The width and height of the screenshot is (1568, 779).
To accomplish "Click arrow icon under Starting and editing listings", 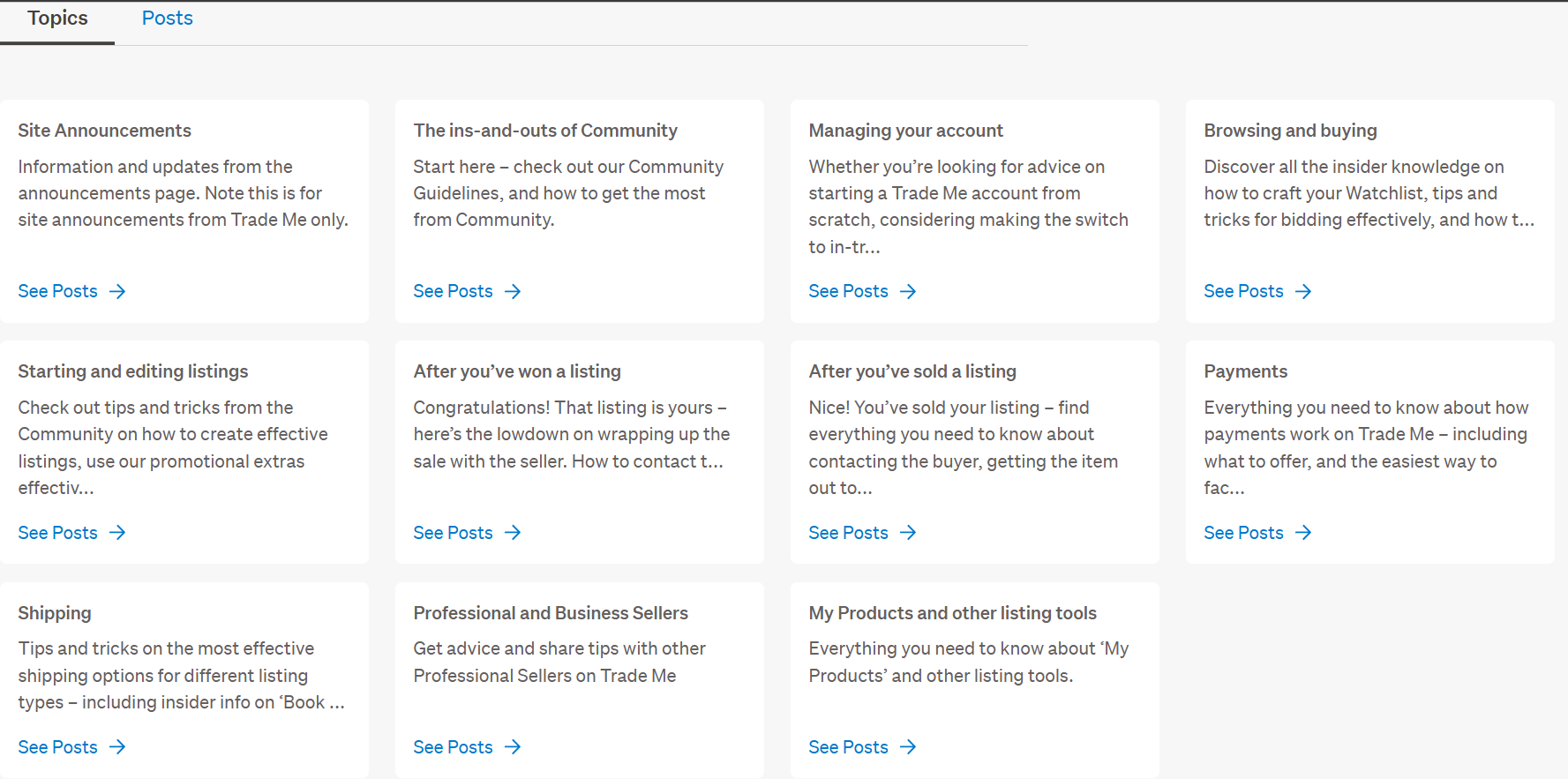I will pos(117,533).
